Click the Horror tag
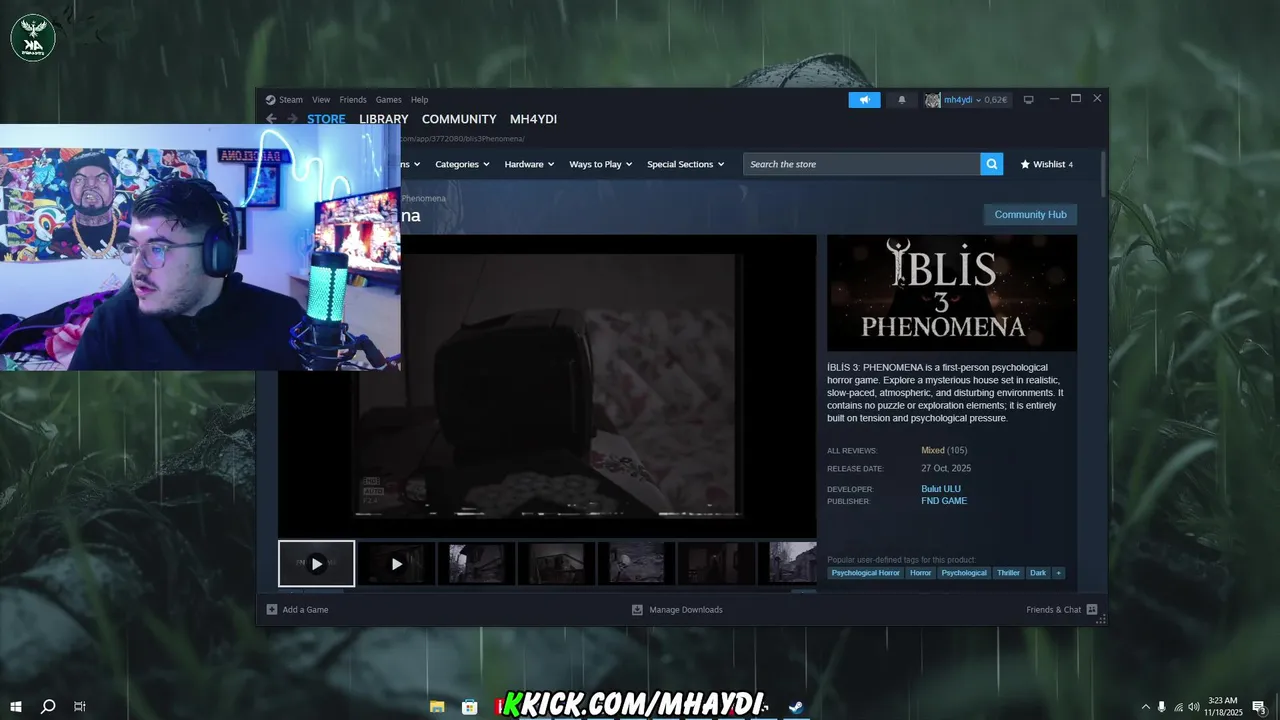Screen dimensions: 1280x720 [921, 573]
